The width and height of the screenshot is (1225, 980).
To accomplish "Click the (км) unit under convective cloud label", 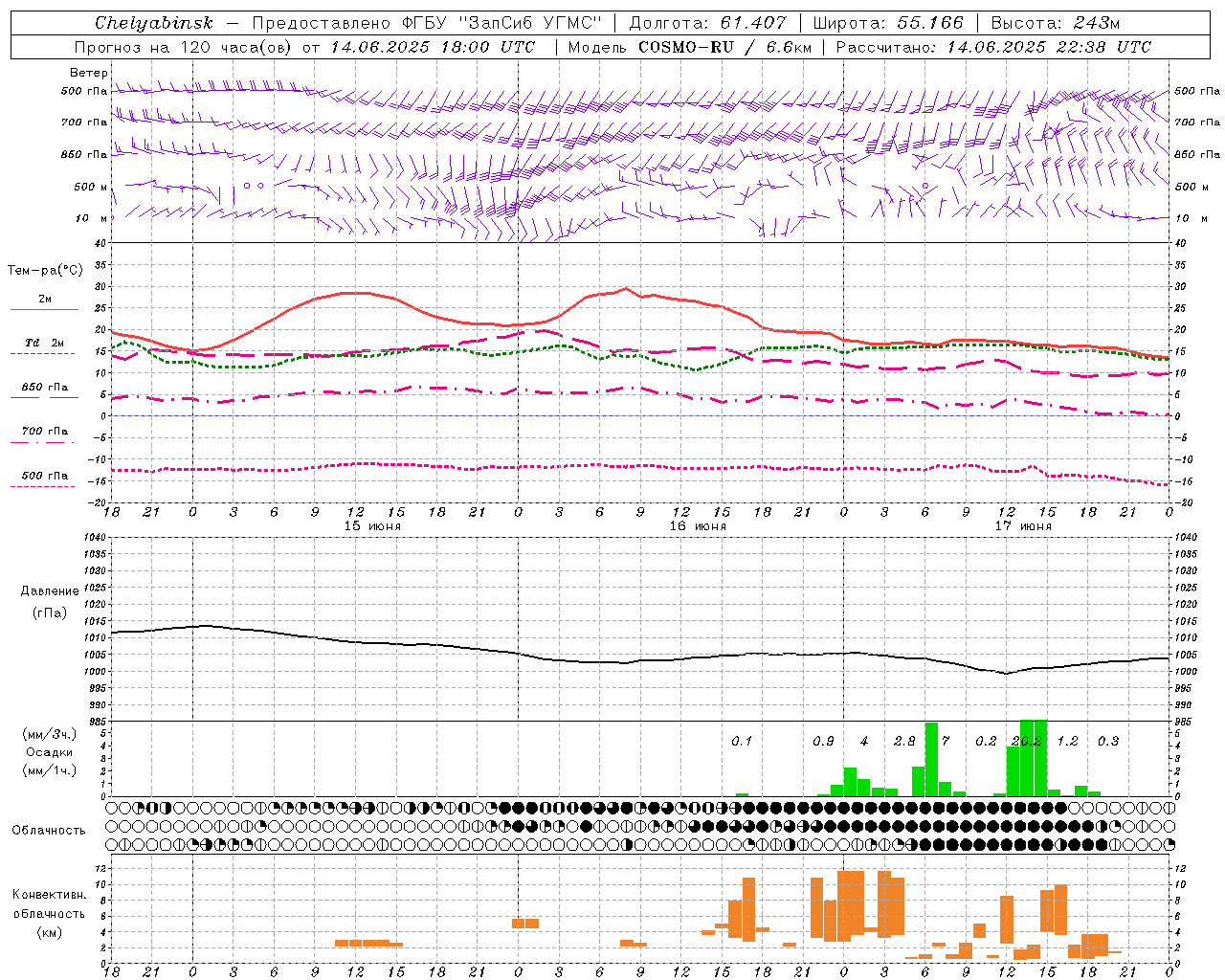I will 50,932.
